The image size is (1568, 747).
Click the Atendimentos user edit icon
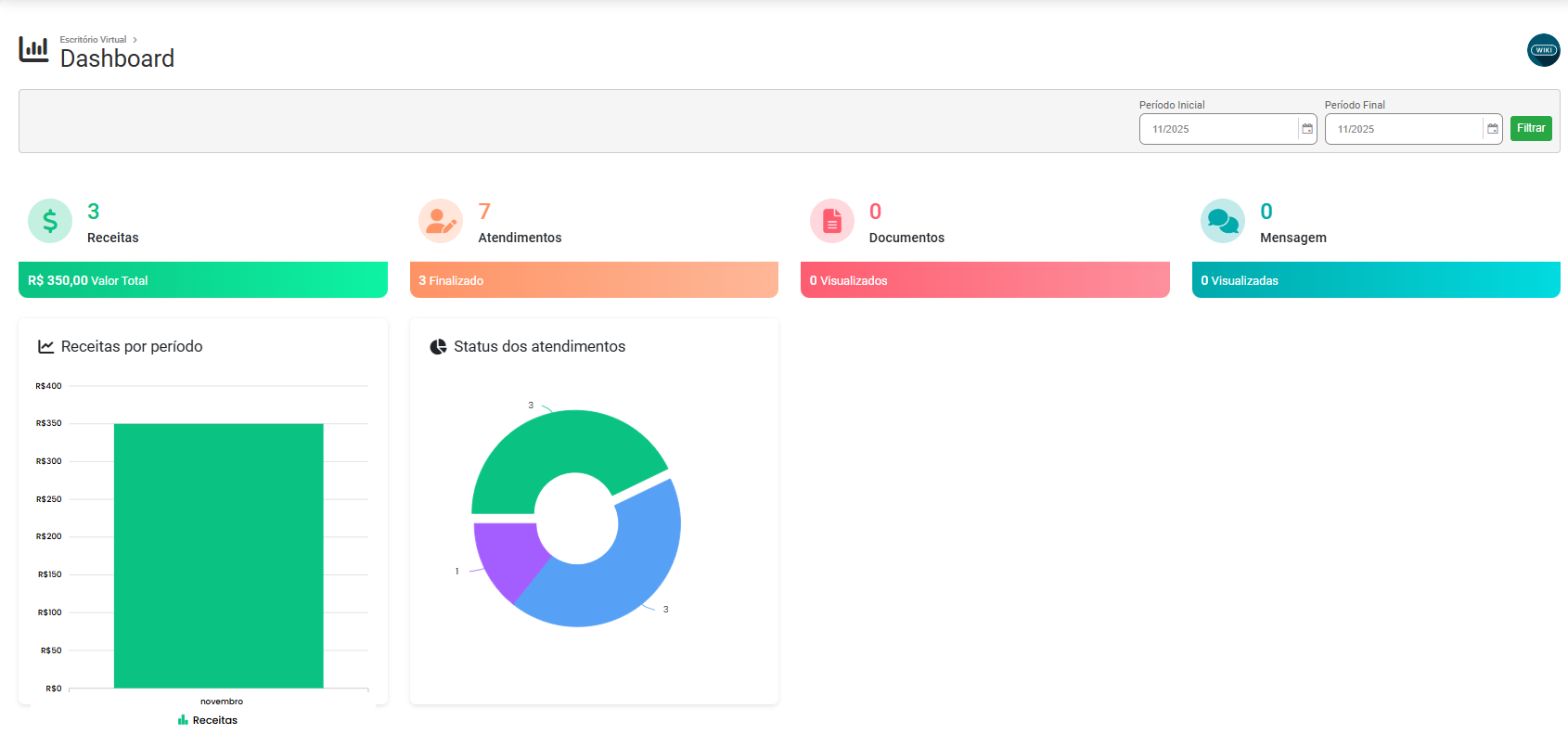[441, 221]
